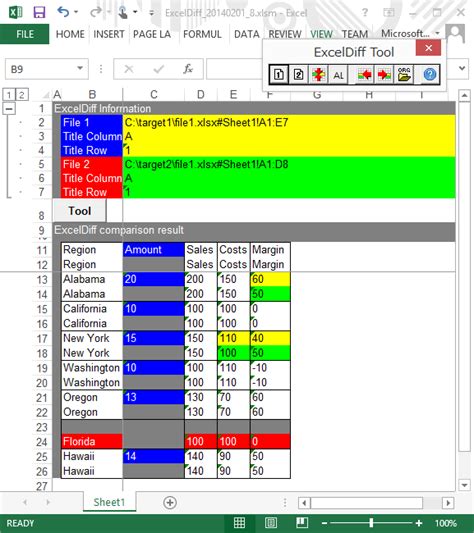
Task: Jump to next difference with right arrow
Action: [x=384, y=74]
